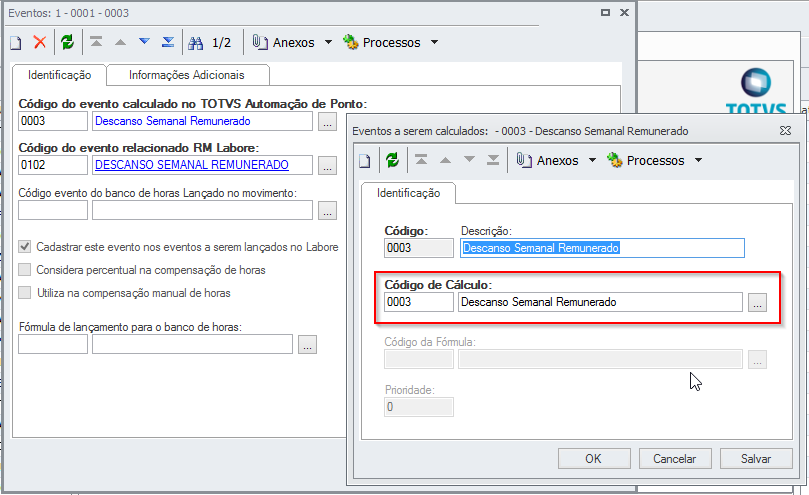Click New record icon in Eventos toolbar
Screen dimensions: 809x495
pyautogui.click(x=16, y=43)
